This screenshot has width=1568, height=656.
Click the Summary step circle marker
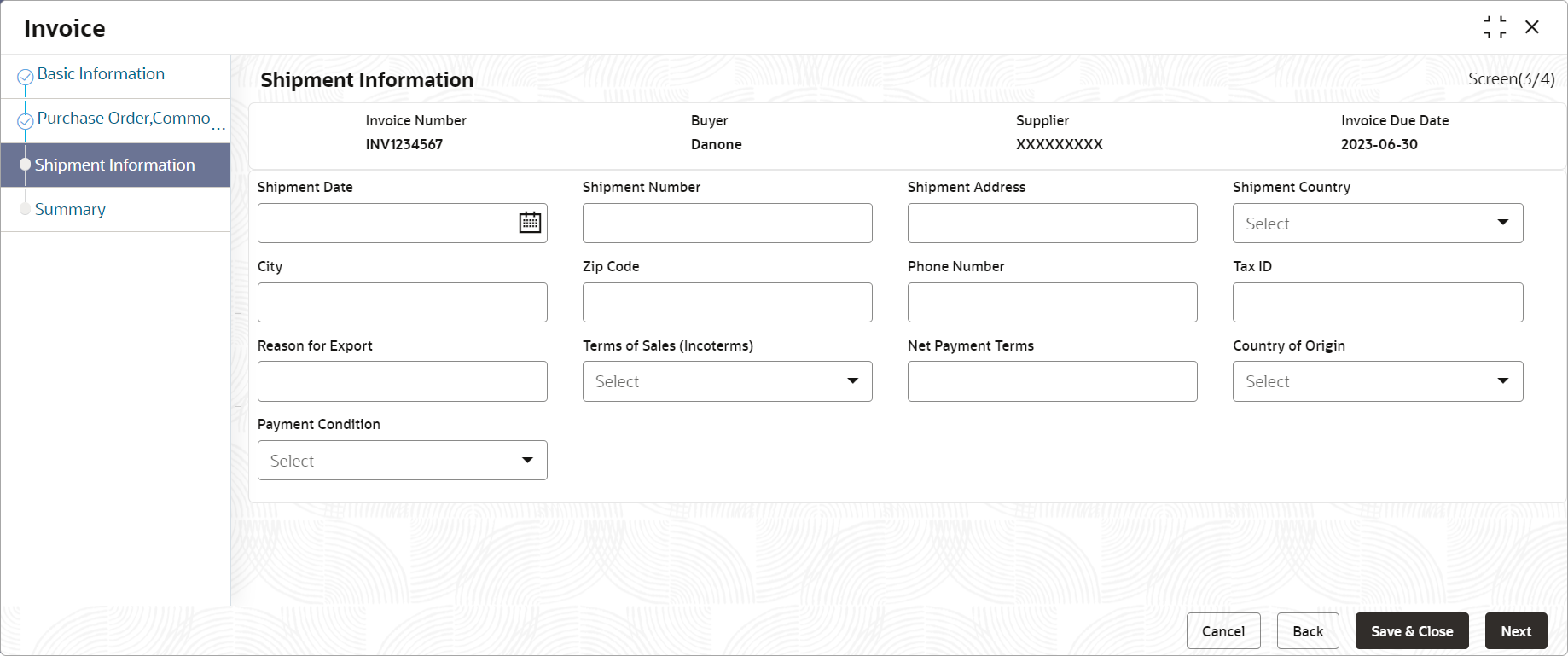pos(26,210)
